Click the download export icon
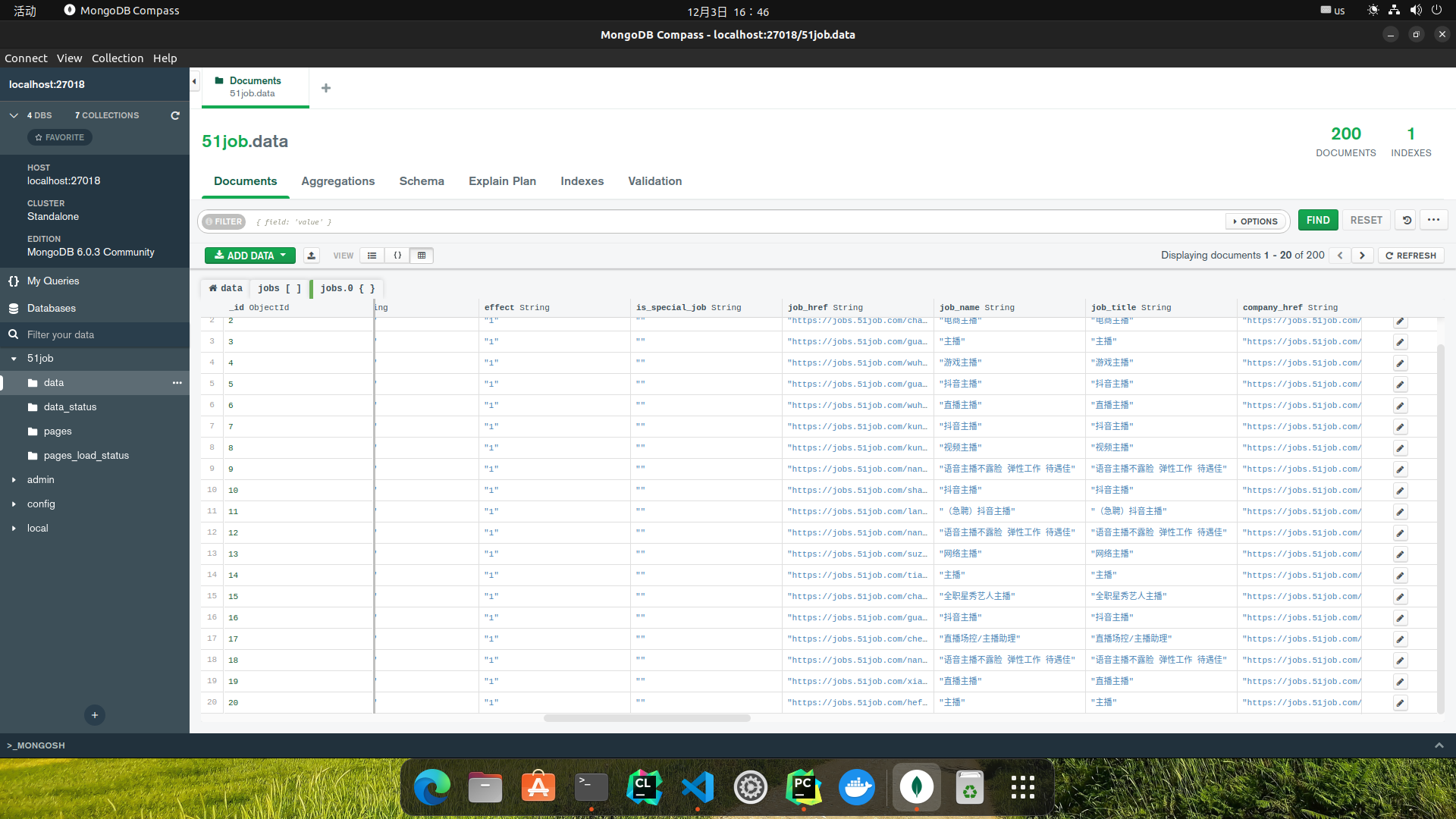Image resolution: width=1456 pixels, height=819 pixels. (312, 255)
